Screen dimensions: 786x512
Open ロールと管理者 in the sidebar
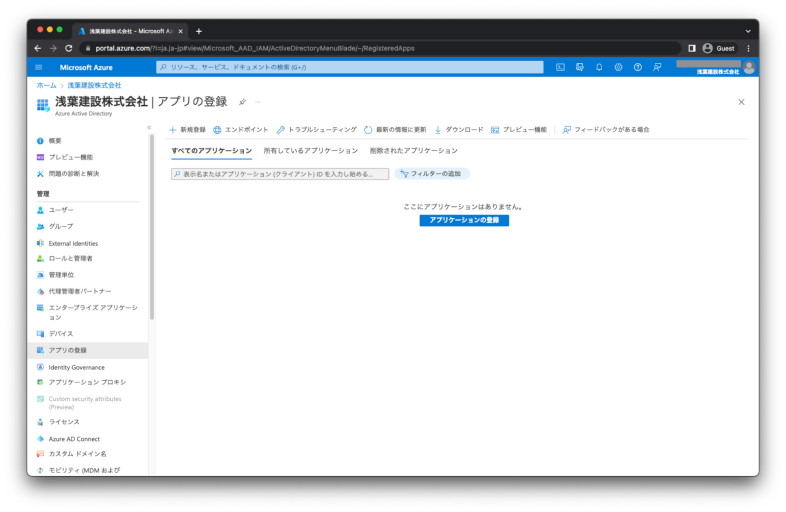tap(65, 259)
